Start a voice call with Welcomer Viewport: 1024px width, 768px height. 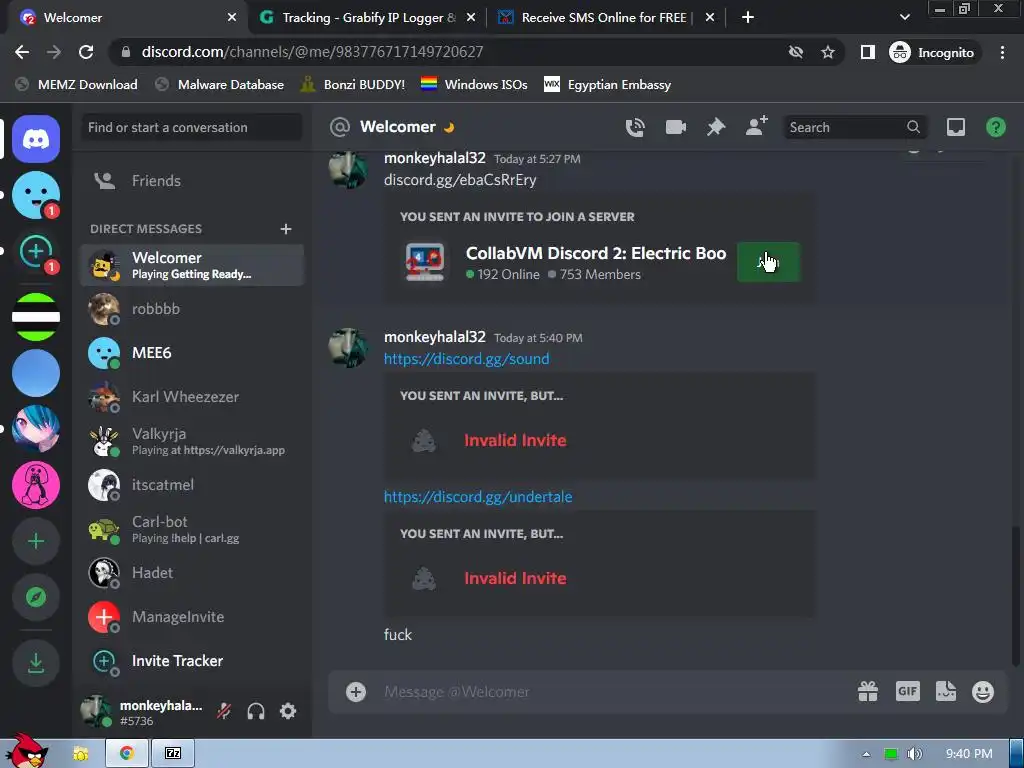(635, 127)
